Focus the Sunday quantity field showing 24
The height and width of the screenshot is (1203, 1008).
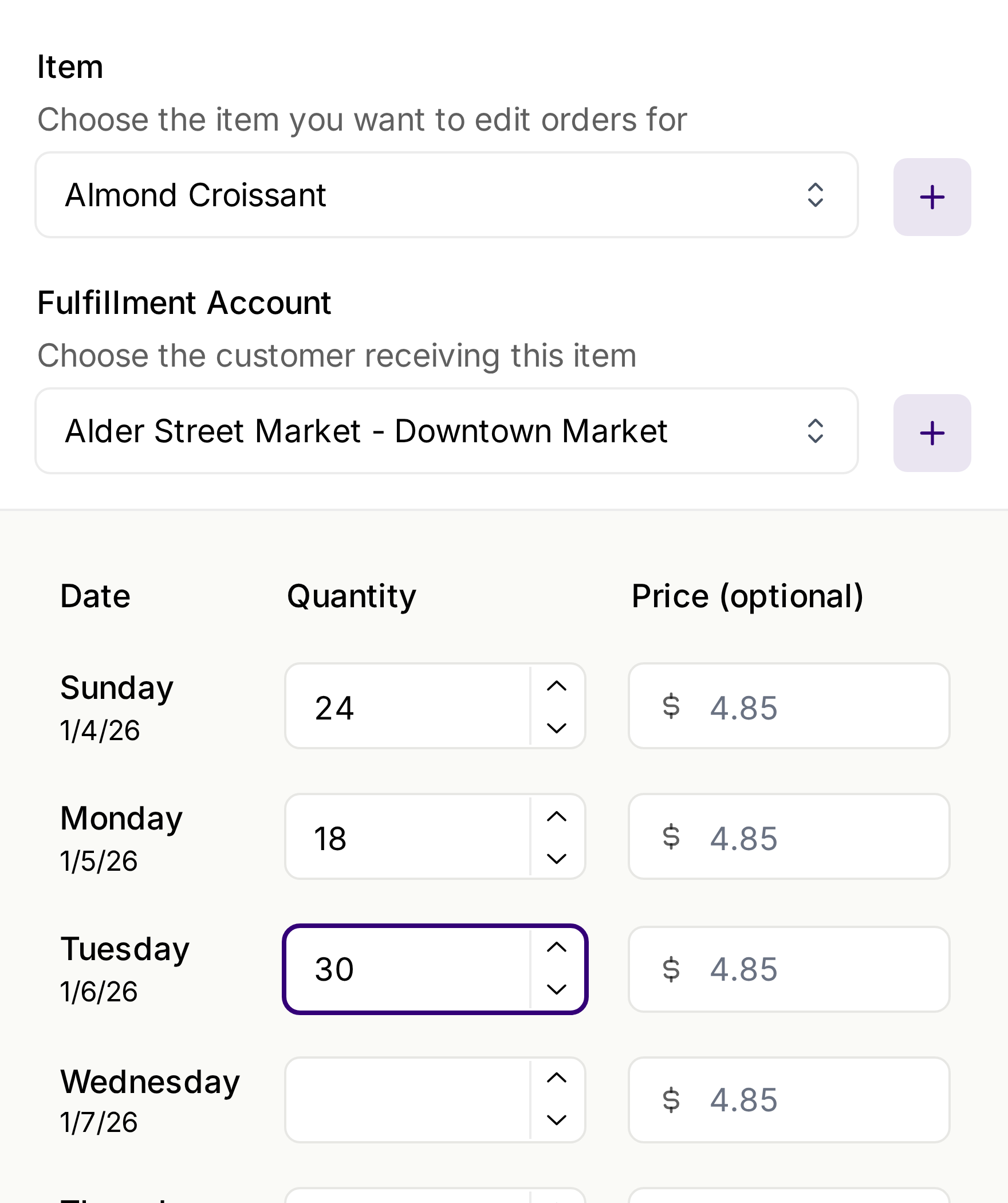(x=408, y=706)
